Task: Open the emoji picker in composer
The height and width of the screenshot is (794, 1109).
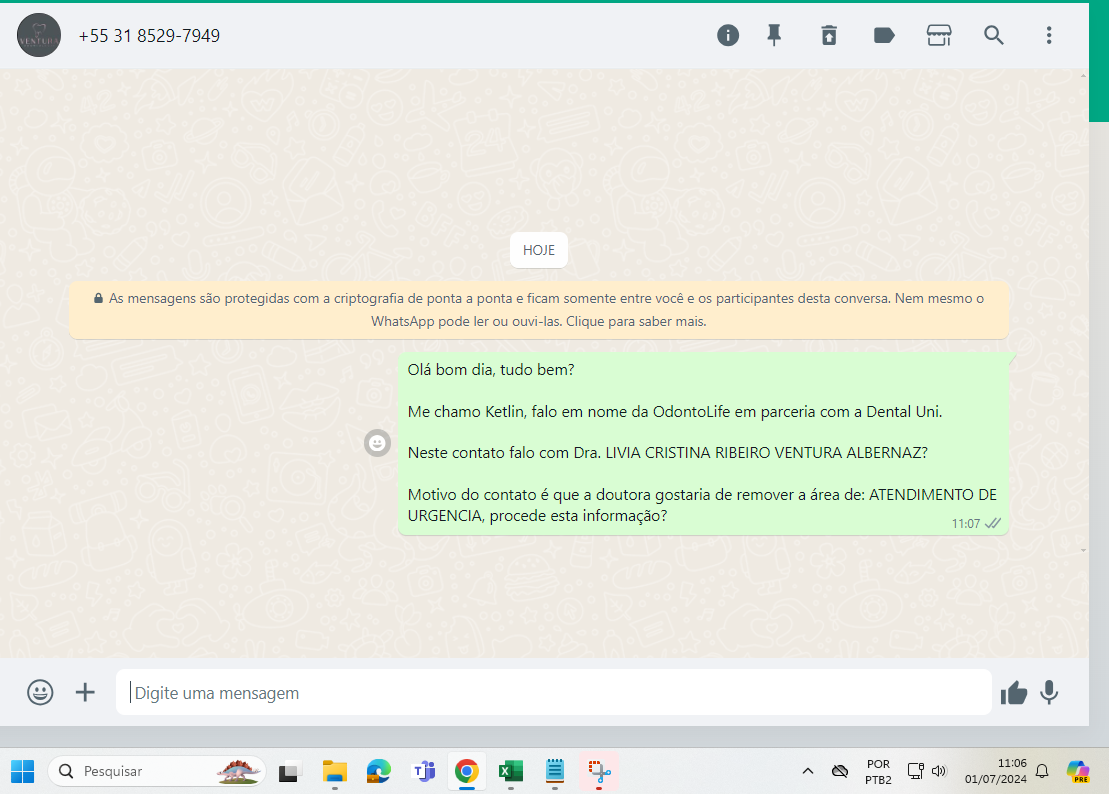Action: tap(40, 692)
